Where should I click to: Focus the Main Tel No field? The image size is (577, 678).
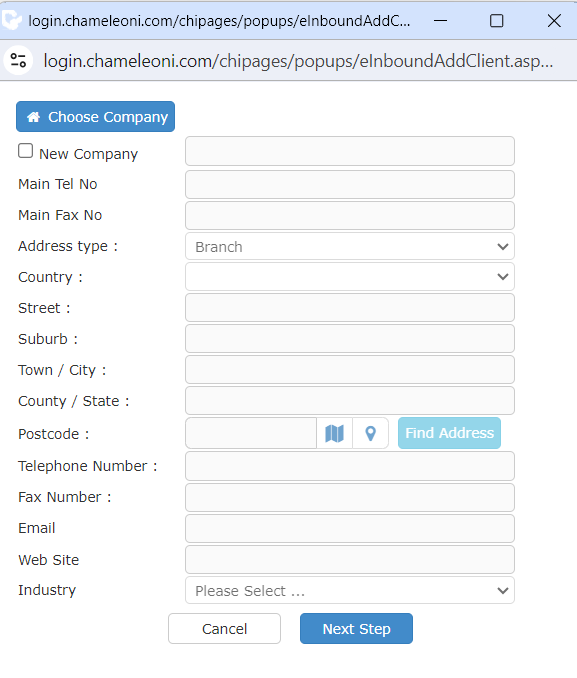[x=350, y=185]
